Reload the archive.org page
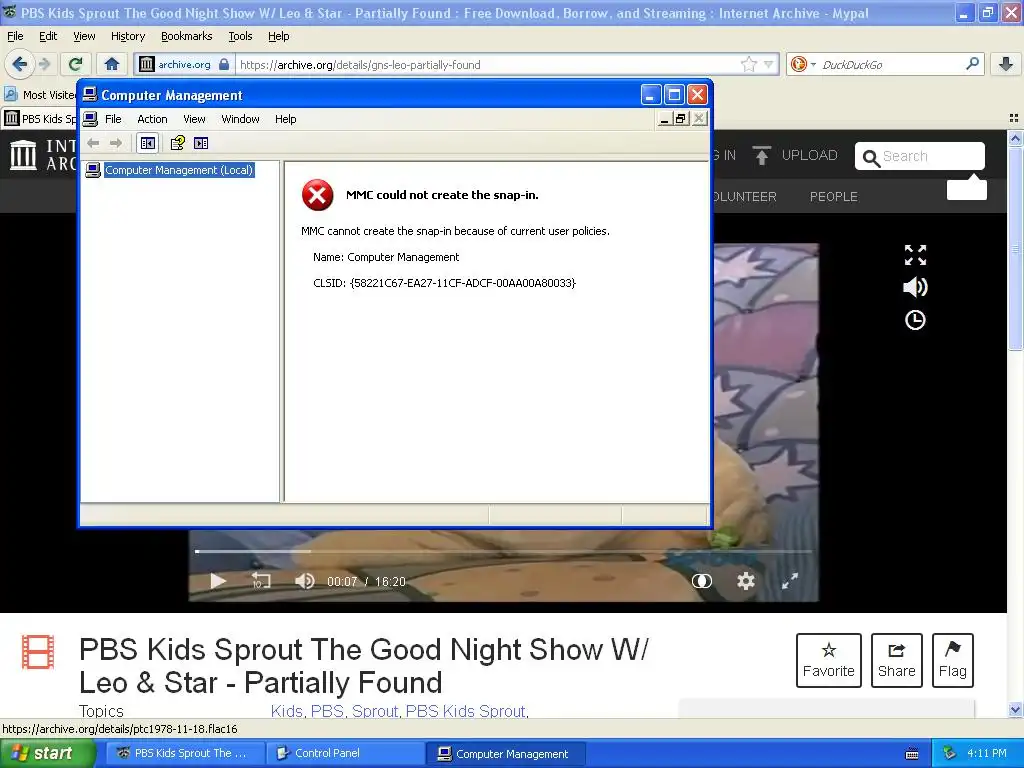 point(76,64)
